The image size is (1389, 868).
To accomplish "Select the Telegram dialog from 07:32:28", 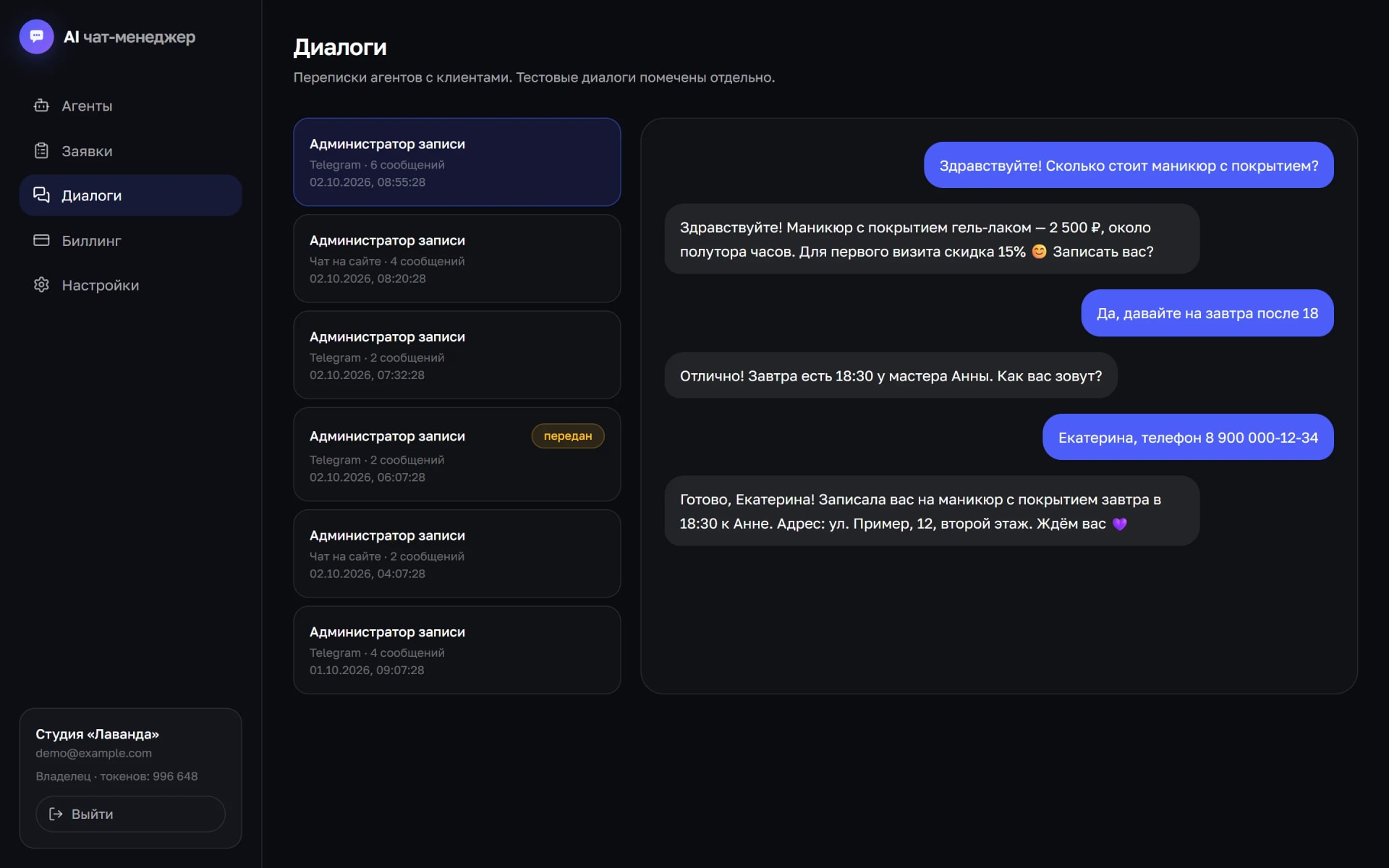I will (456, 354).
